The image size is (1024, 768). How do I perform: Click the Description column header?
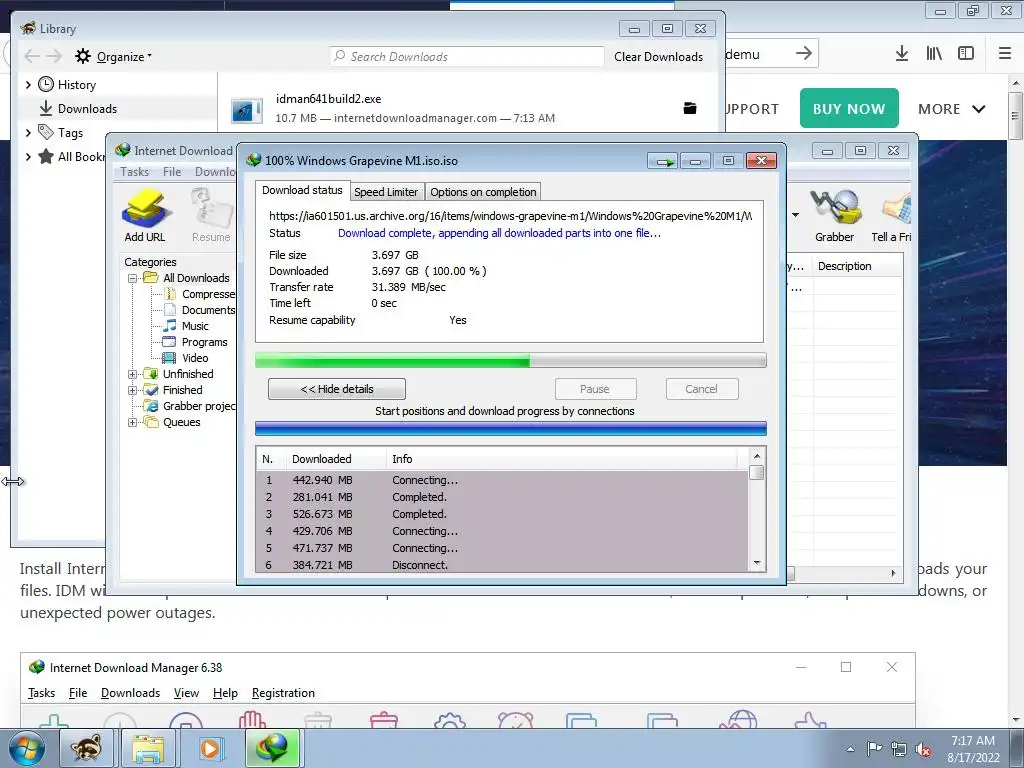coord(856,266)
